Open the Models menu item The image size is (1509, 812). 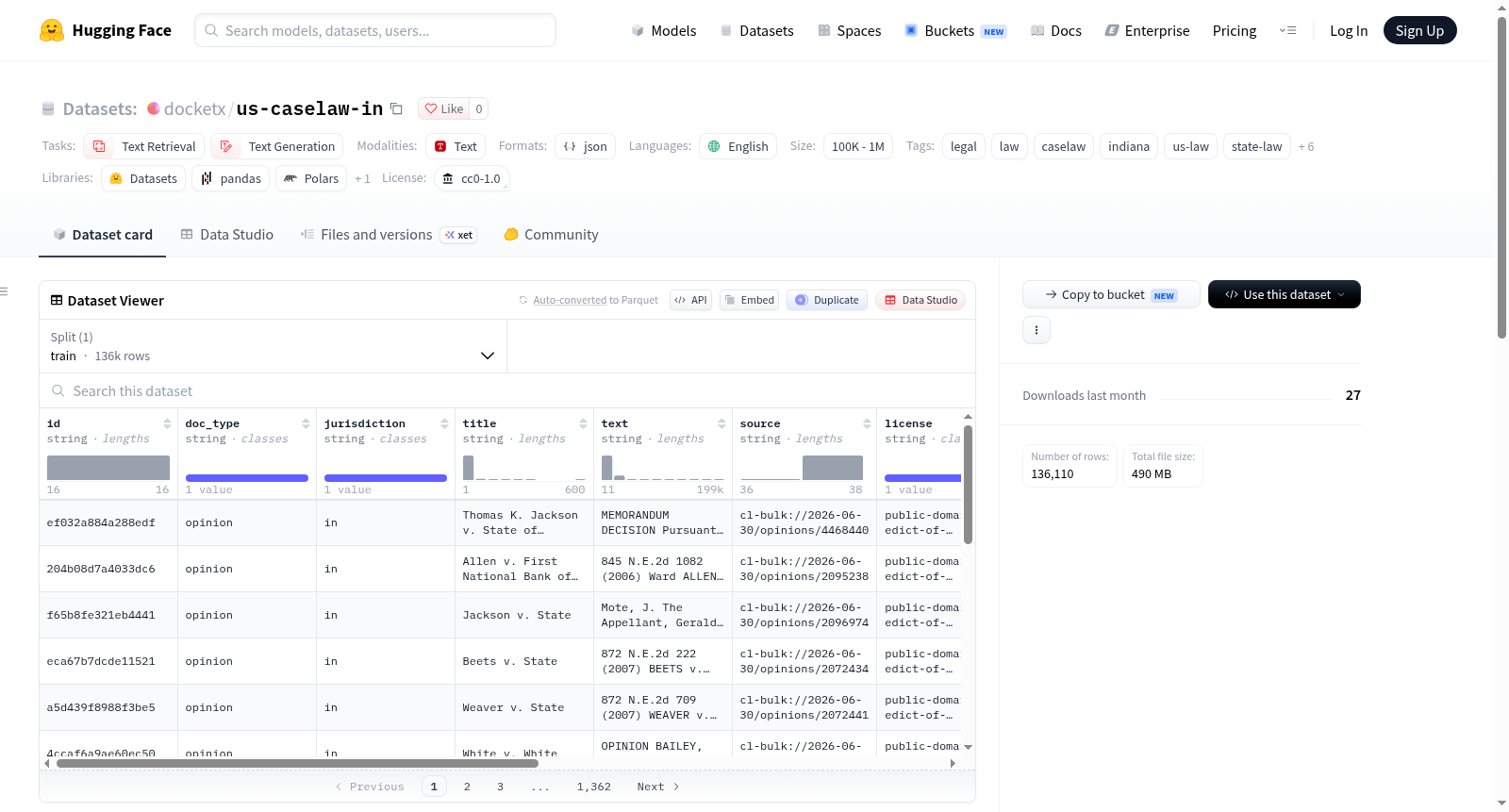pyautogui.click(x=664, y=30)
